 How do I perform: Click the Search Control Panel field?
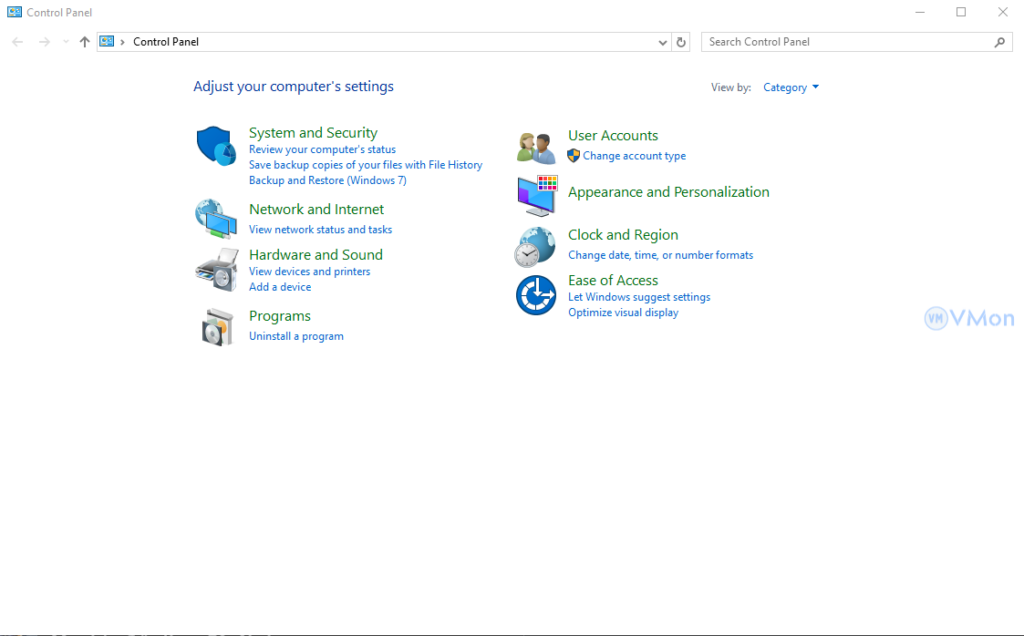coord(848,42)
